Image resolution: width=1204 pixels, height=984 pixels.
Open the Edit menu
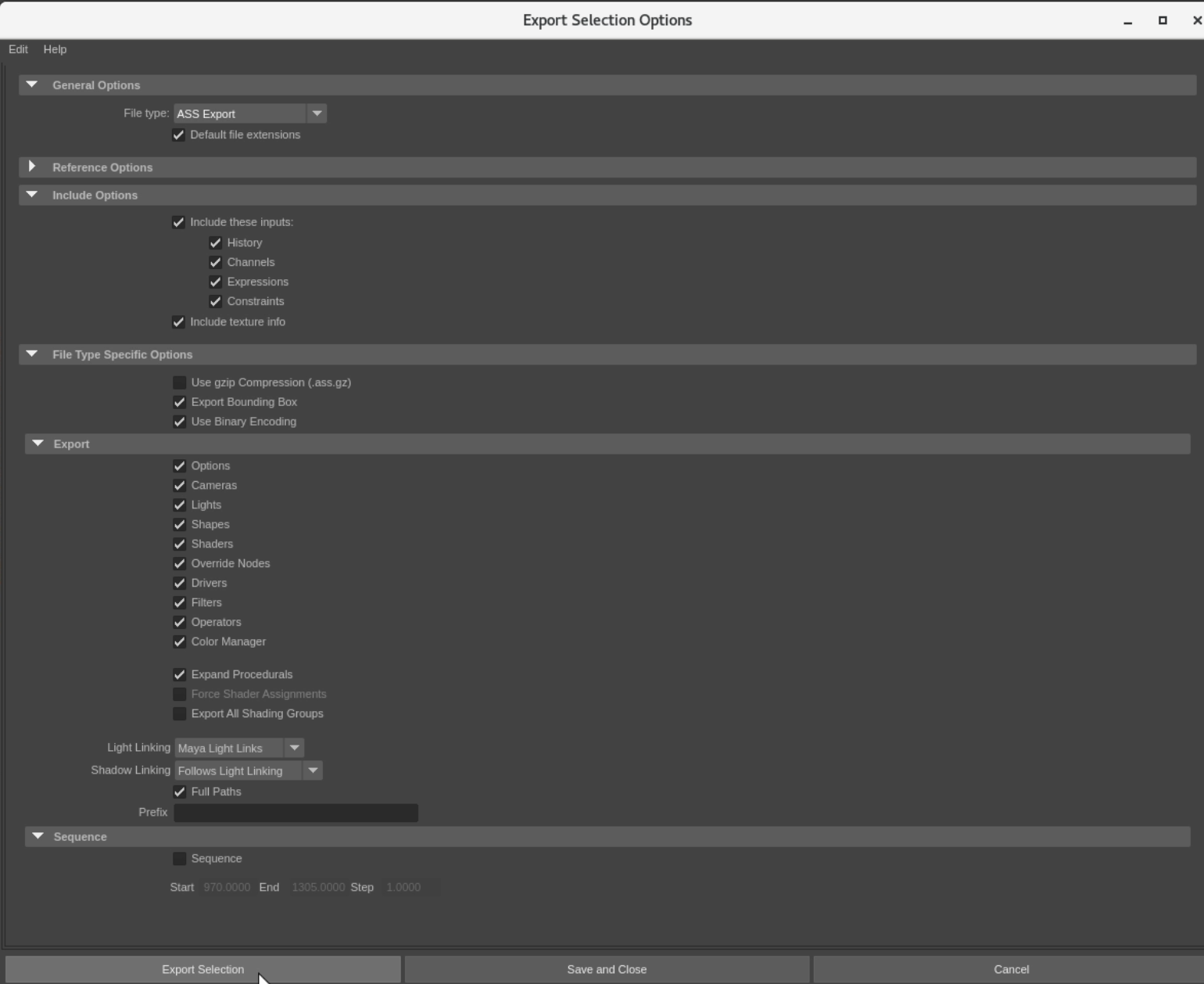click(x=18, y=49)
